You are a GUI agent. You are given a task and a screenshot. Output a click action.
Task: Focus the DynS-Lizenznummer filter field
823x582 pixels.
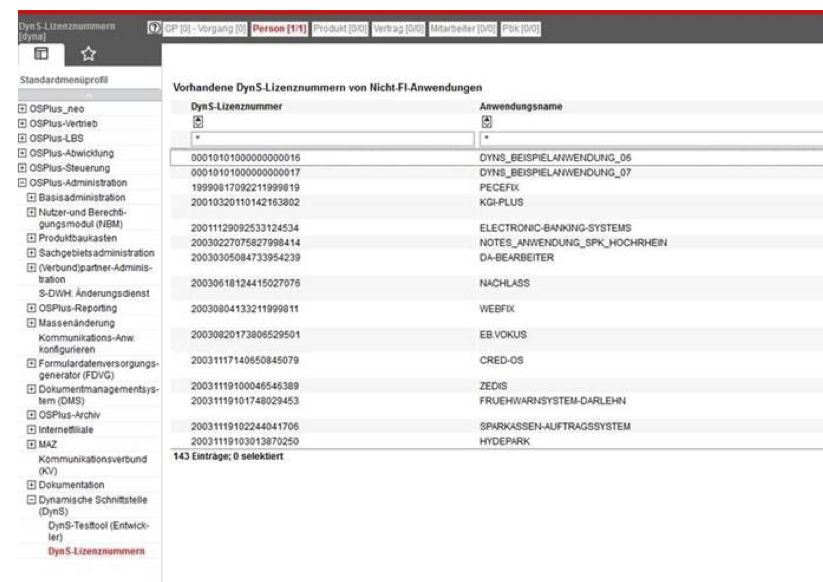click(332, 139)
